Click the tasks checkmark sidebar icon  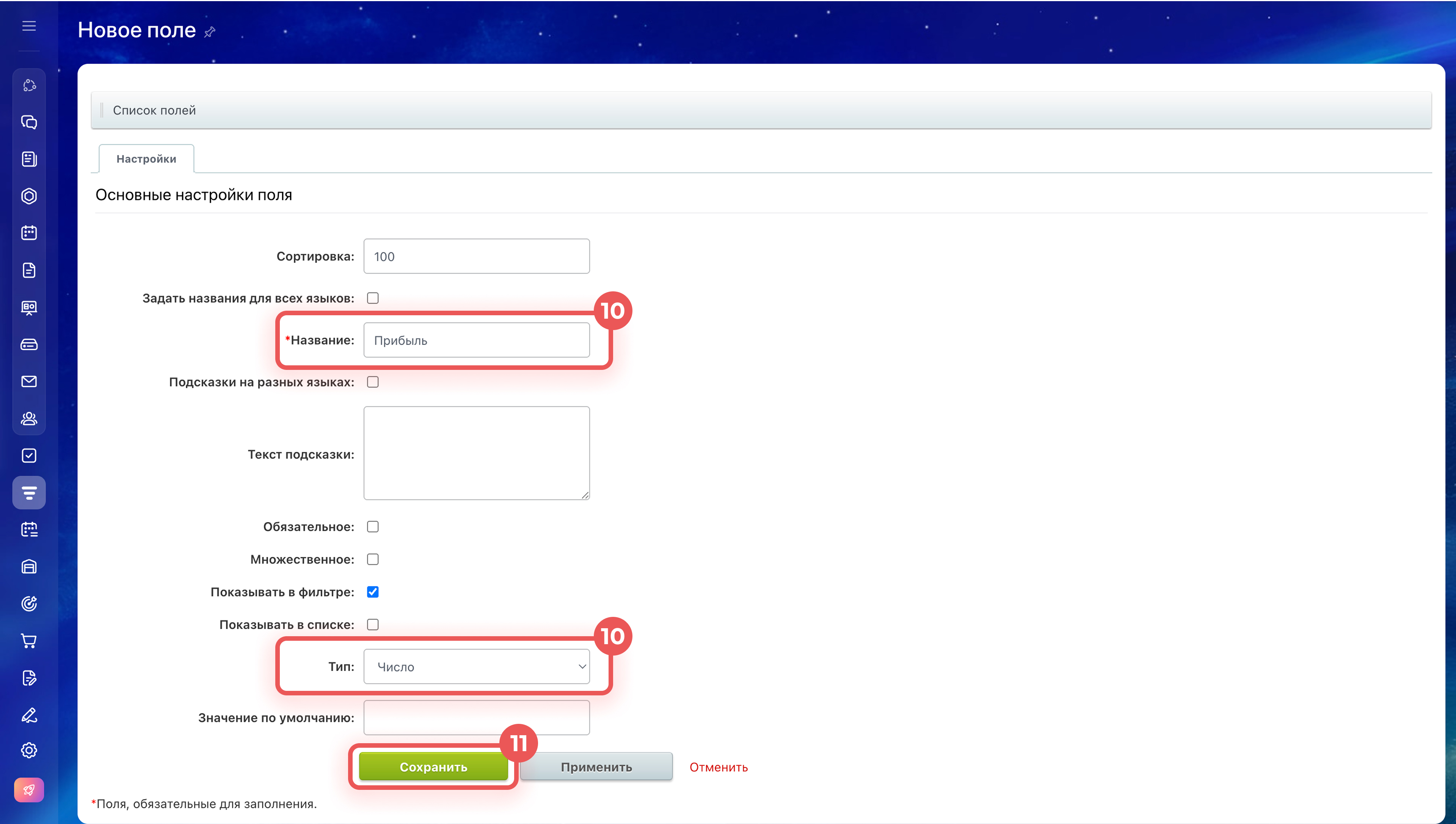pos(29,456)
